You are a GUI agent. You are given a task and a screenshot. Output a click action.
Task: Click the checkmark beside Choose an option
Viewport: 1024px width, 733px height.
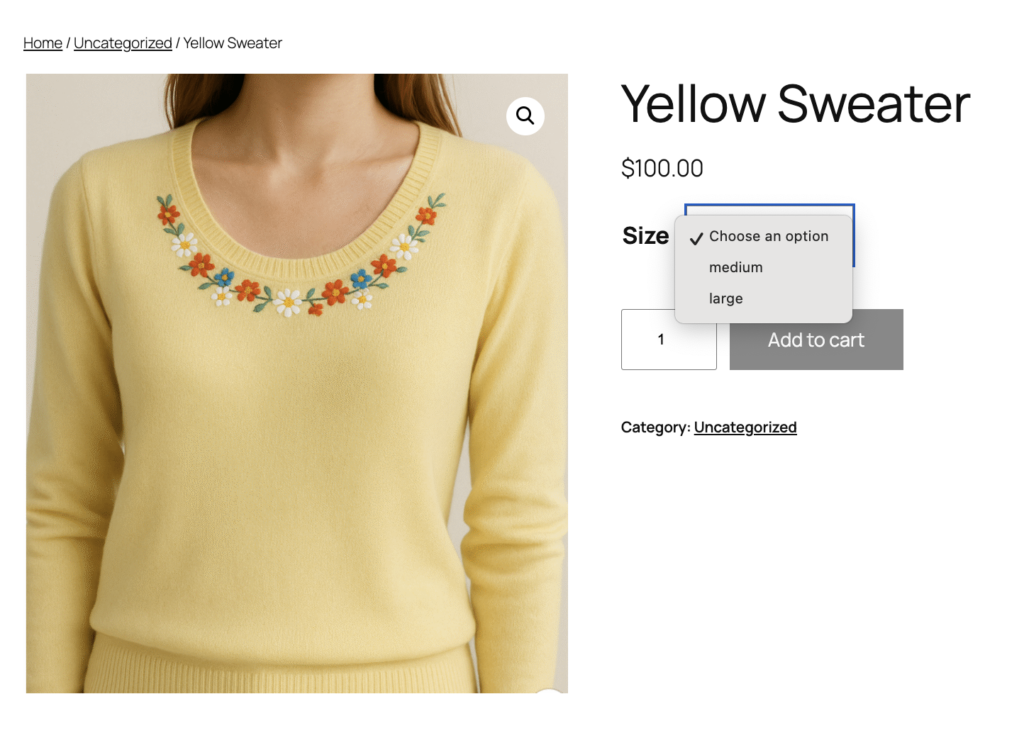coord(696,238)
